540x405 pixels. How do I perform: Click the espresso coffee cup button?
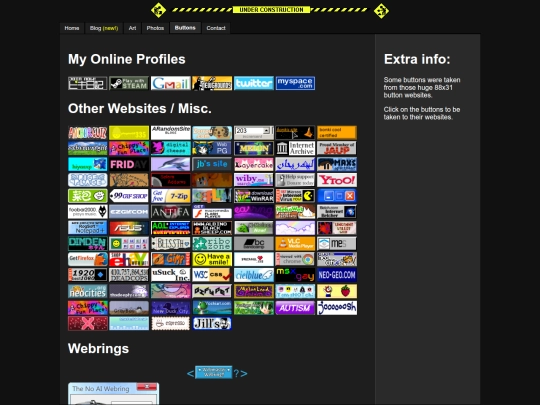pos(170,323)
